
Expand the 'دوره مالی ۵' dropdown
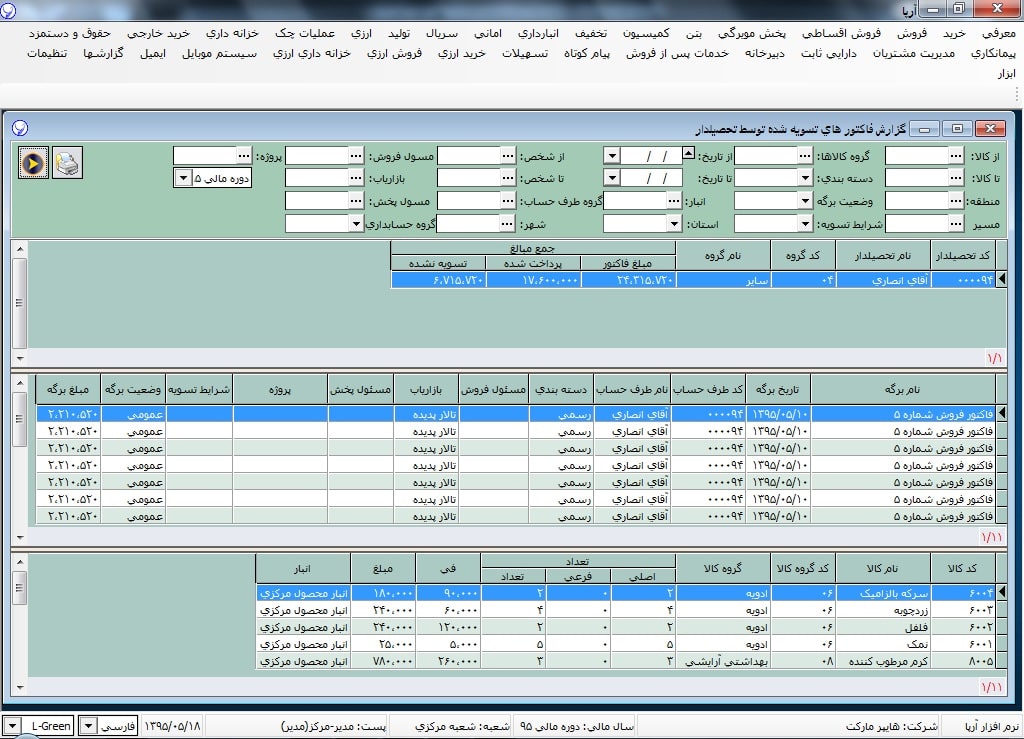click(x=183, y=178)
